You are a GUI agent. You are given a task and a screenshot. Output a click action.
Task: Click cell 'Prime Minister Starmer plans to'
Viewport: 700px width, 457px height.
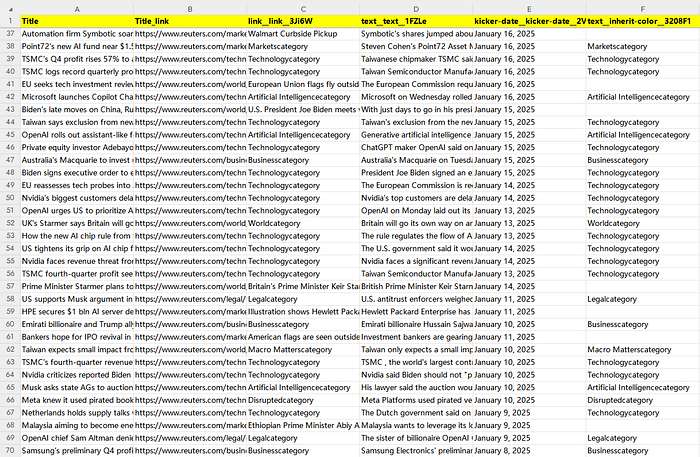tap(77, 287)
